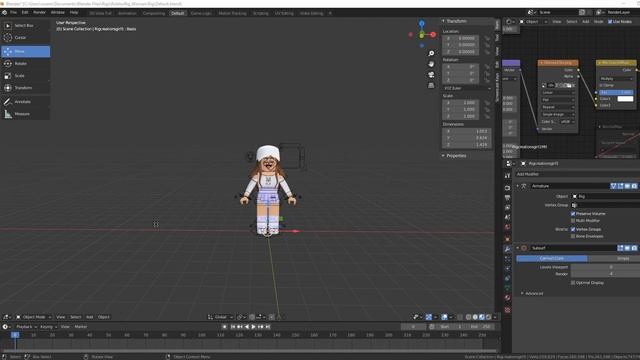The image size is (640, 360).
Task: Pick the Scale tool
Action: pos(25,76)
